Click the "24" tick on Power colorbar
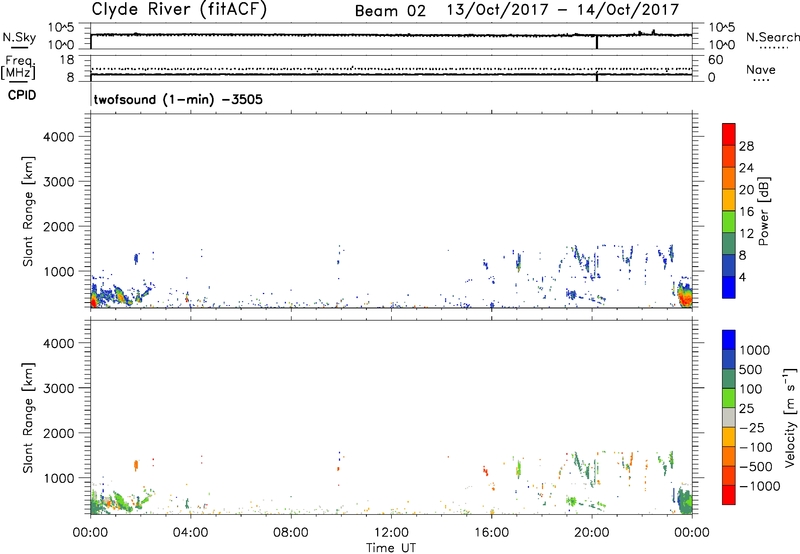The image size is (800, 554). (x=746, y=168)
